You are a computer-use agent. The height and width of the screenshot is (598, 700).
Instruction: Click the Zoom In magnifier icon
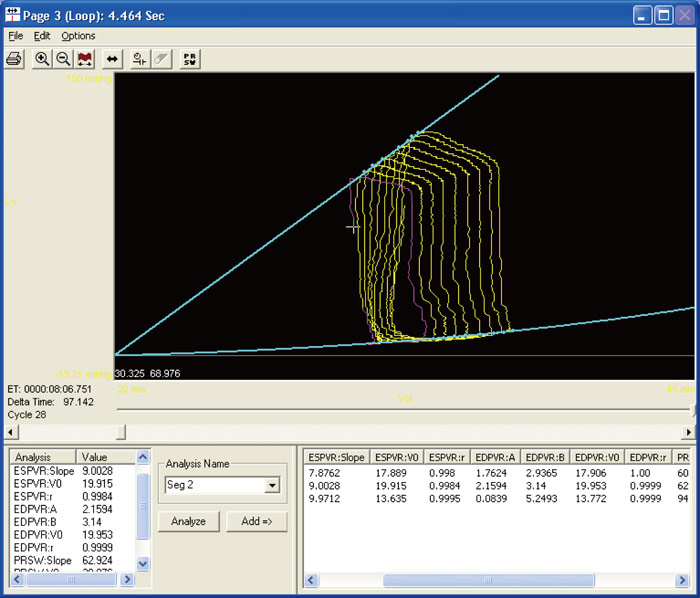(42, 59)
